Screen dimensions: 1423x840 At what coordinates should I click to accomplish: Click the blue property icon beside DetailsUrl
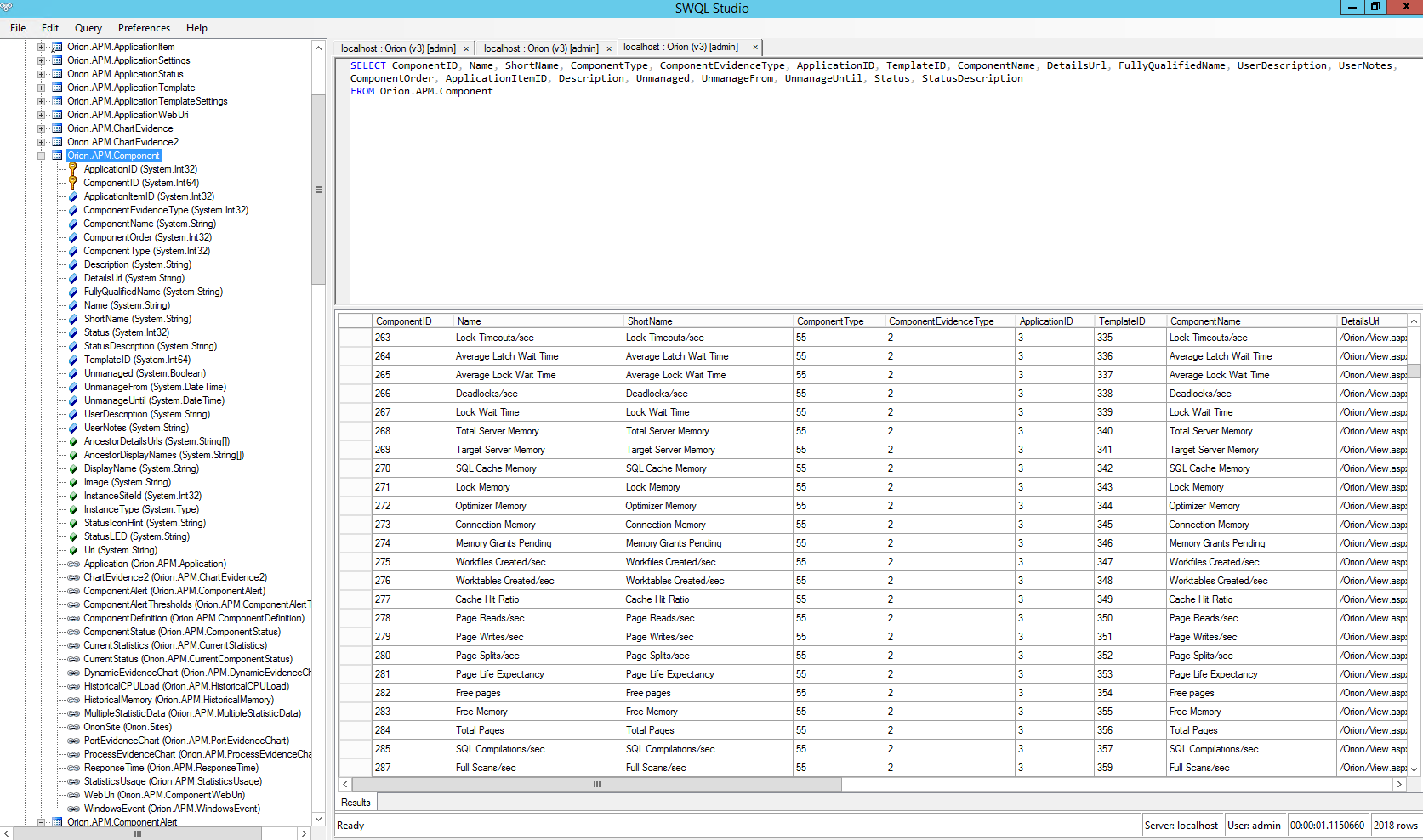(73, 278)
